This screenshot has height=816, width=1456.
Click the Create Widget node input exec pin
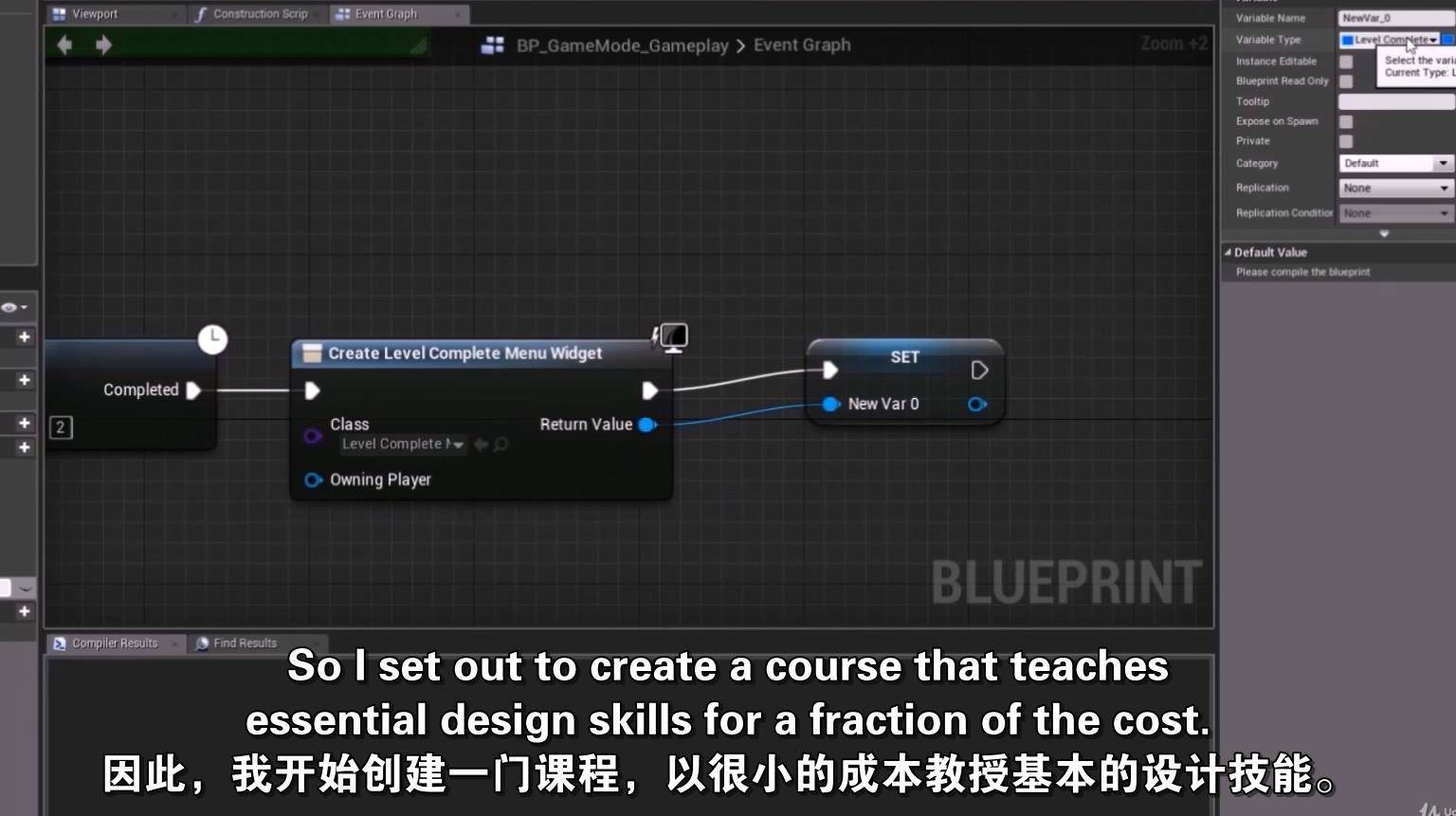click(x=312, y=390)
